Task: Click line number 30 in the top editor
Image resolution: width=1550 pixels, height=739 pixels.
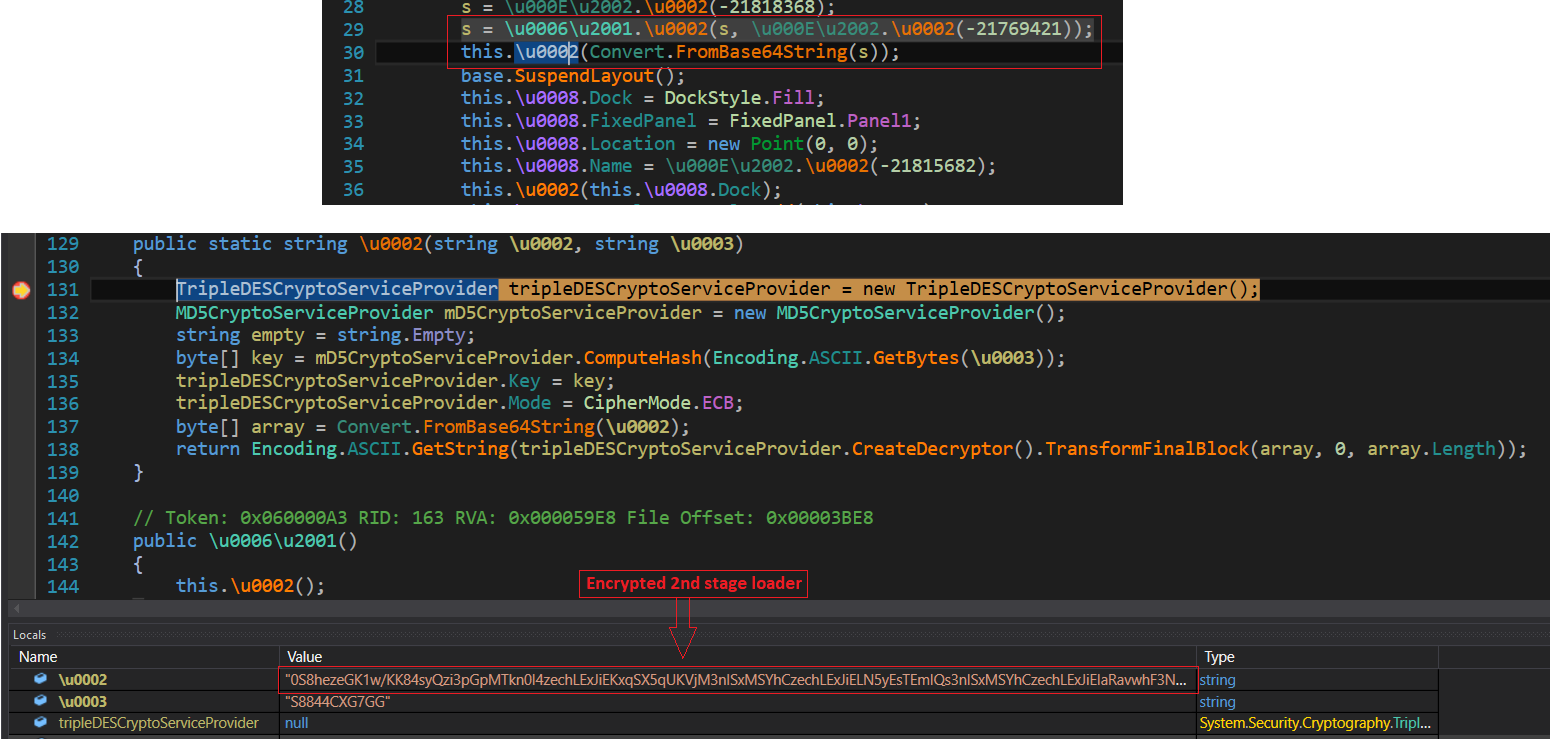Action: [352, 52]
